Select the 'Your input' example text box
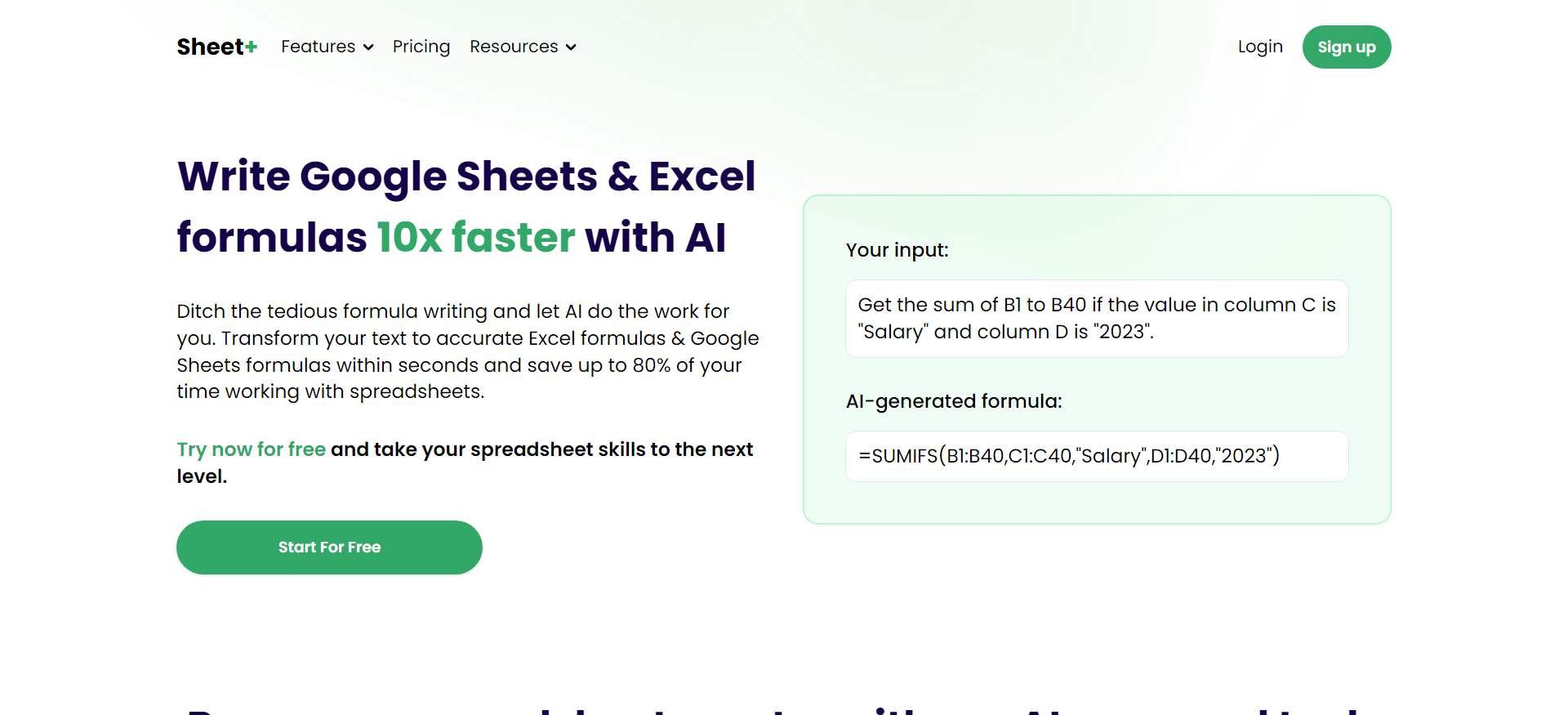Image resolution: width=1568 pixels, height=715 pixels. 1097,318
